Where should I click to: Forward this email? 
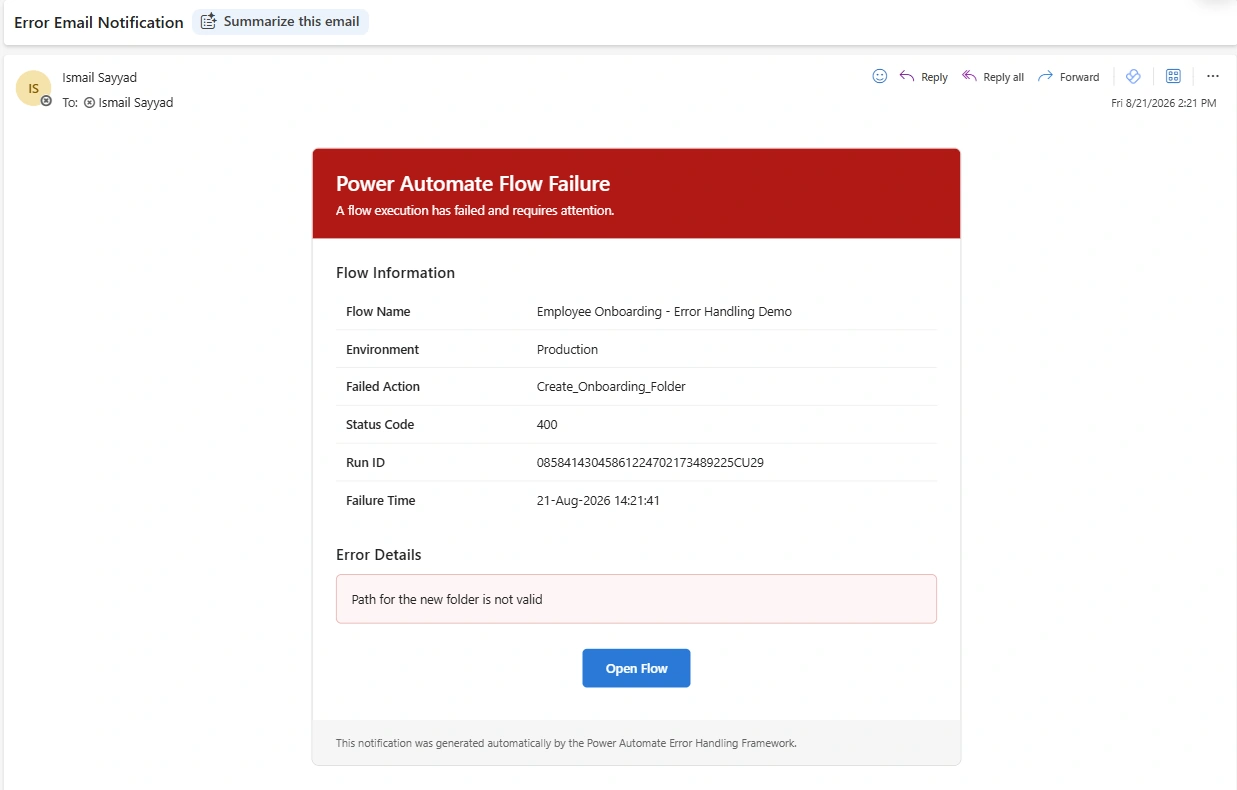coord(1068,77)
